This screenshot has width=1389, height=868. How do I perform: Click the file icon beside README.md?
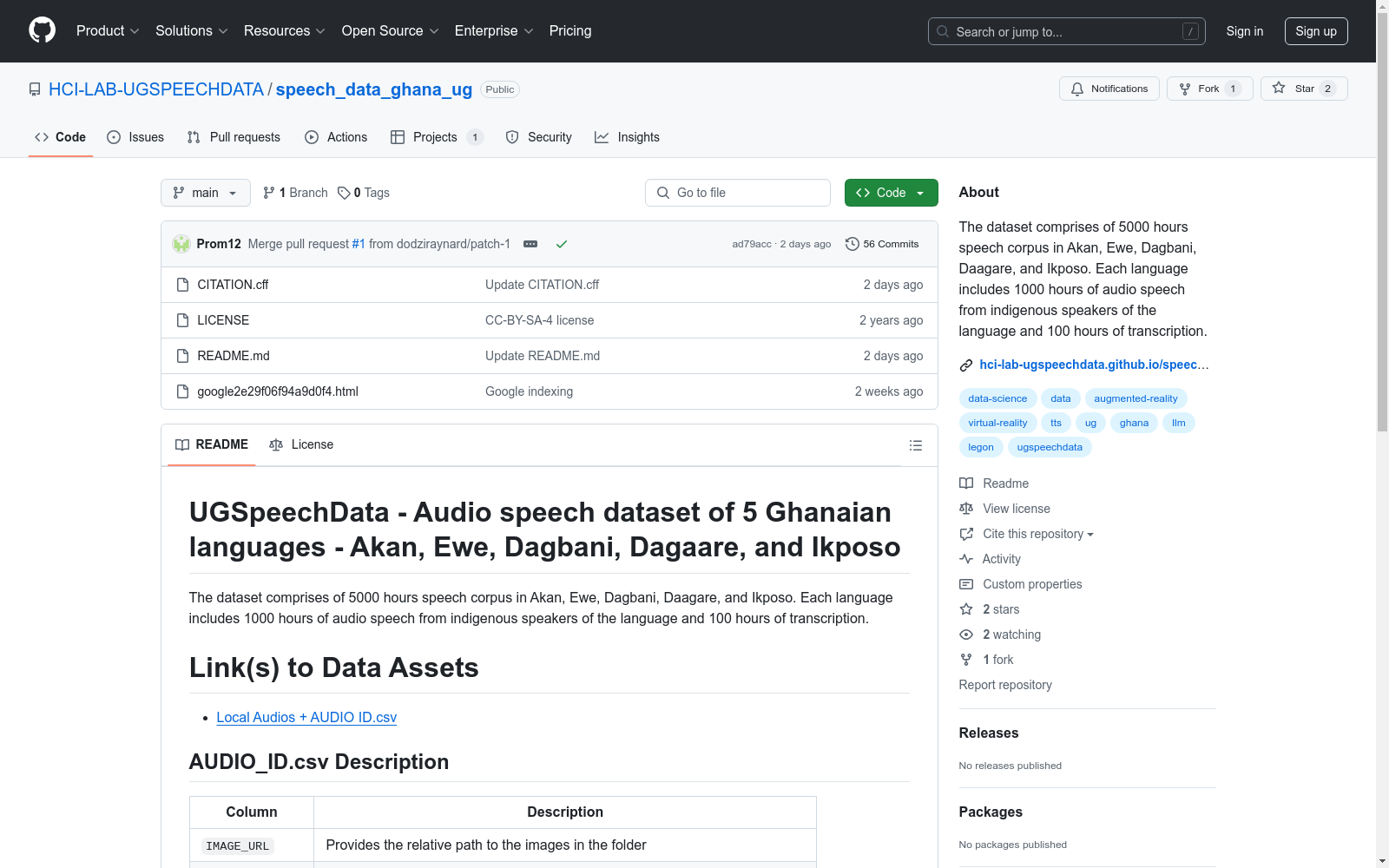(182, 356)
